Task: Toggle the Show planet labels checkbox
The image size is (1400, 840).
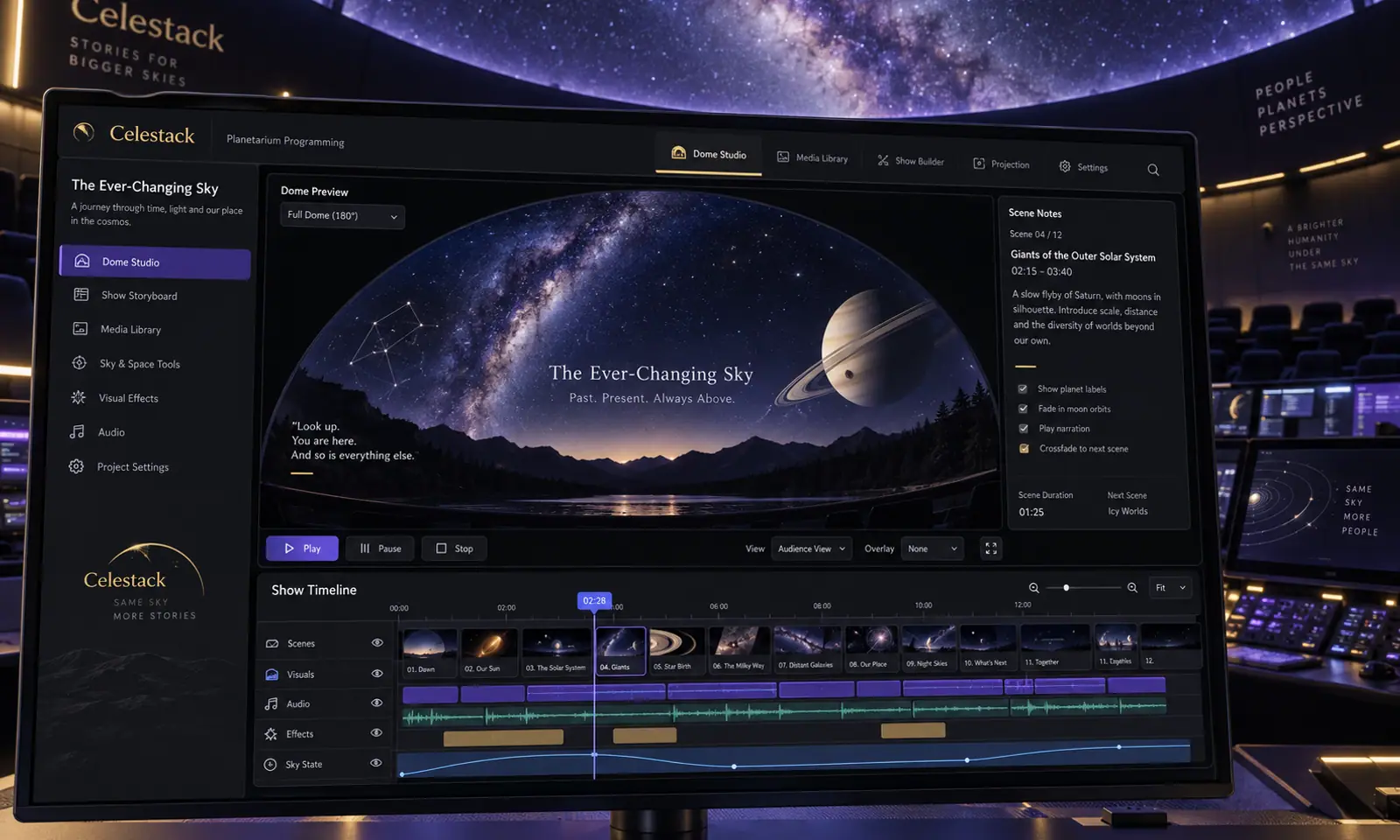Action: tap(1023, 388)
